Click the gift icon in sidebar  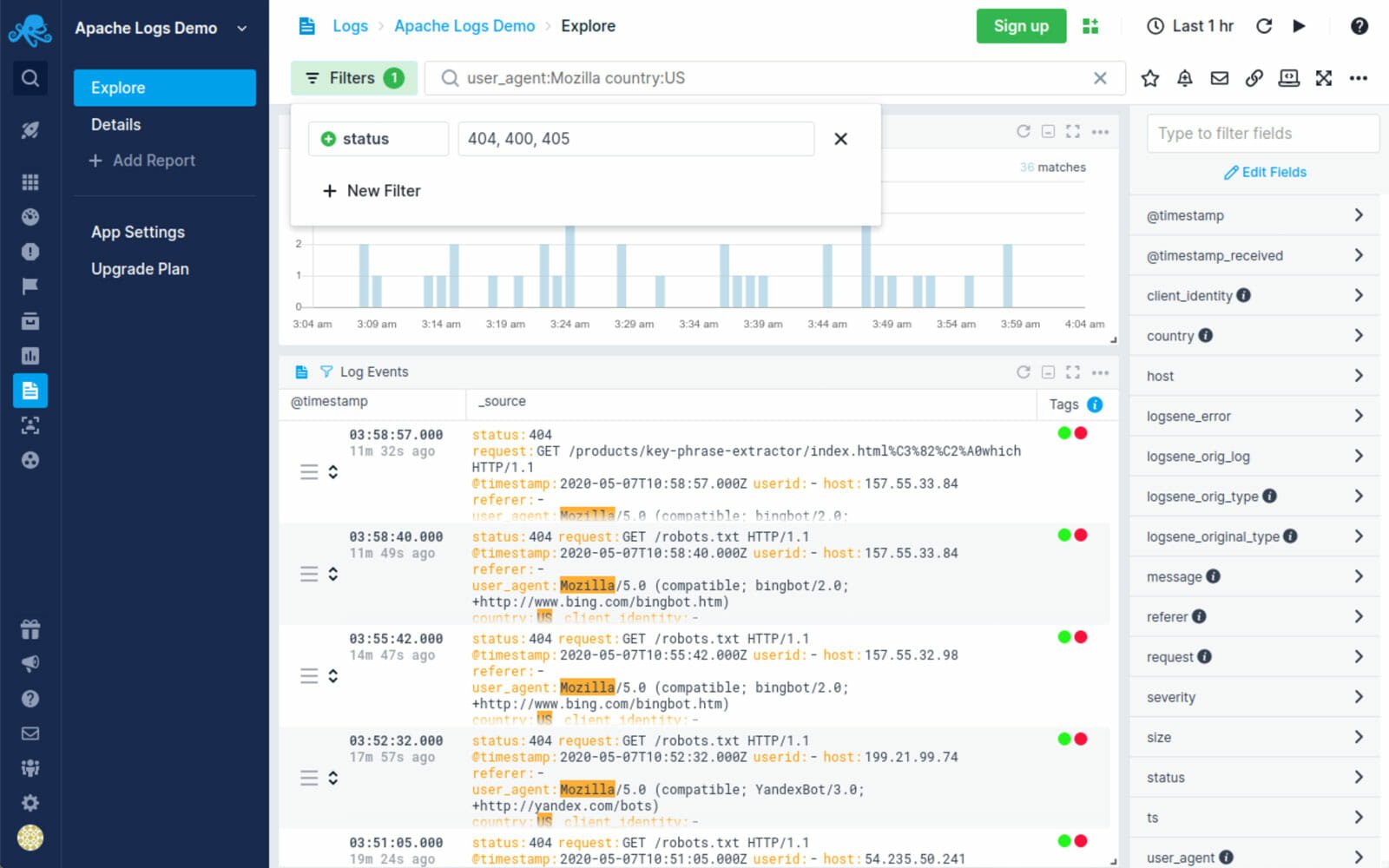(x=30, y=629)
